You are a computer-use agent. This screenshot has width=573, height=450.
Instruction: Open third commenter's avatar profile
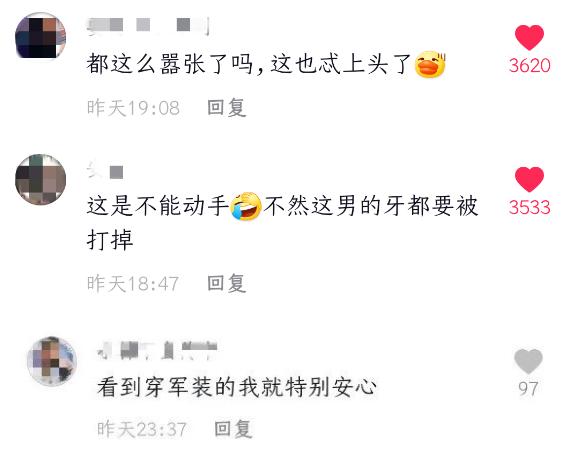(52, 361)
